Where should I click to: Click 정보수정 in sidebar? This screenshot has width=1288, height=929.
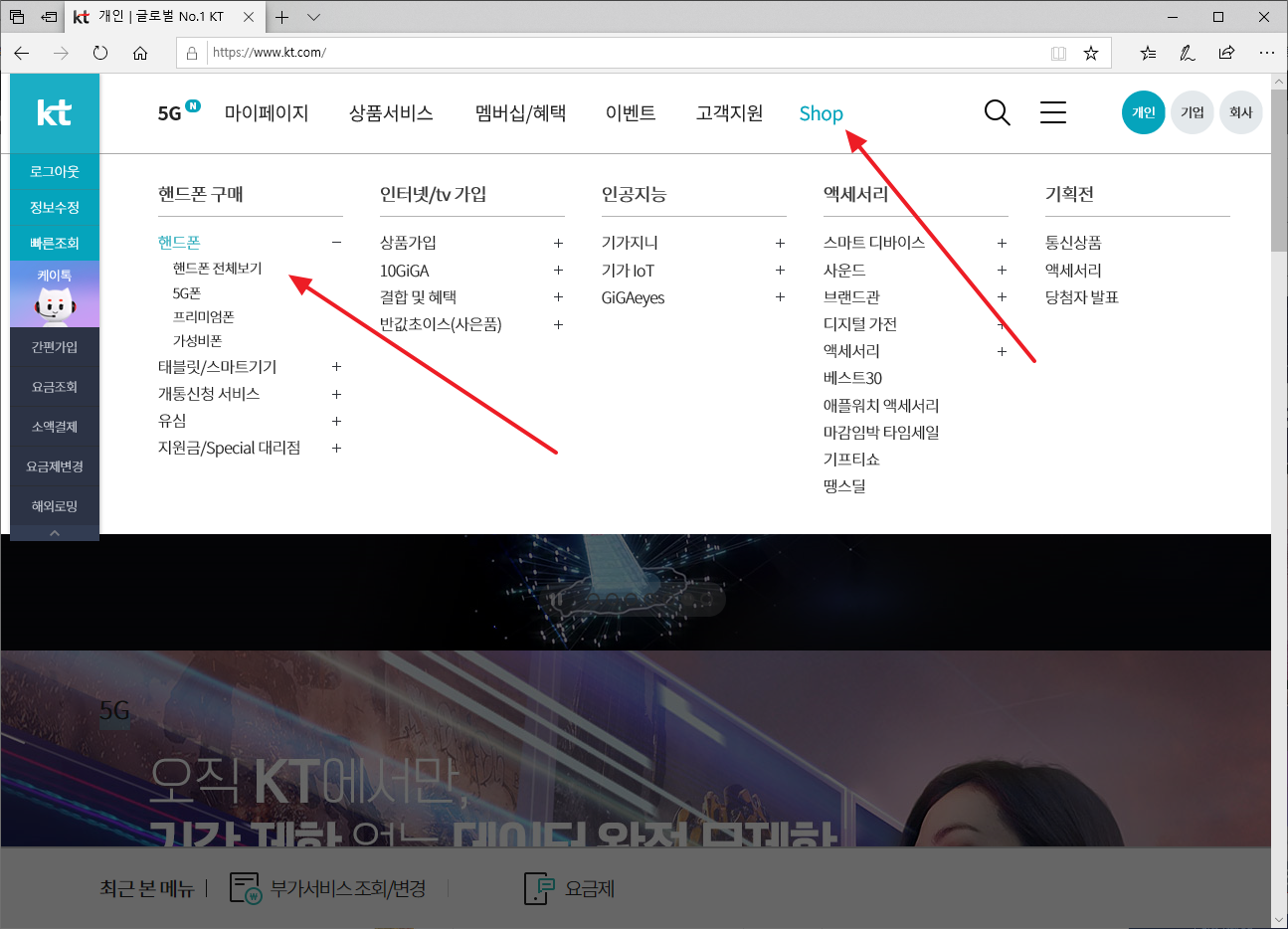(x=55, y=207)
